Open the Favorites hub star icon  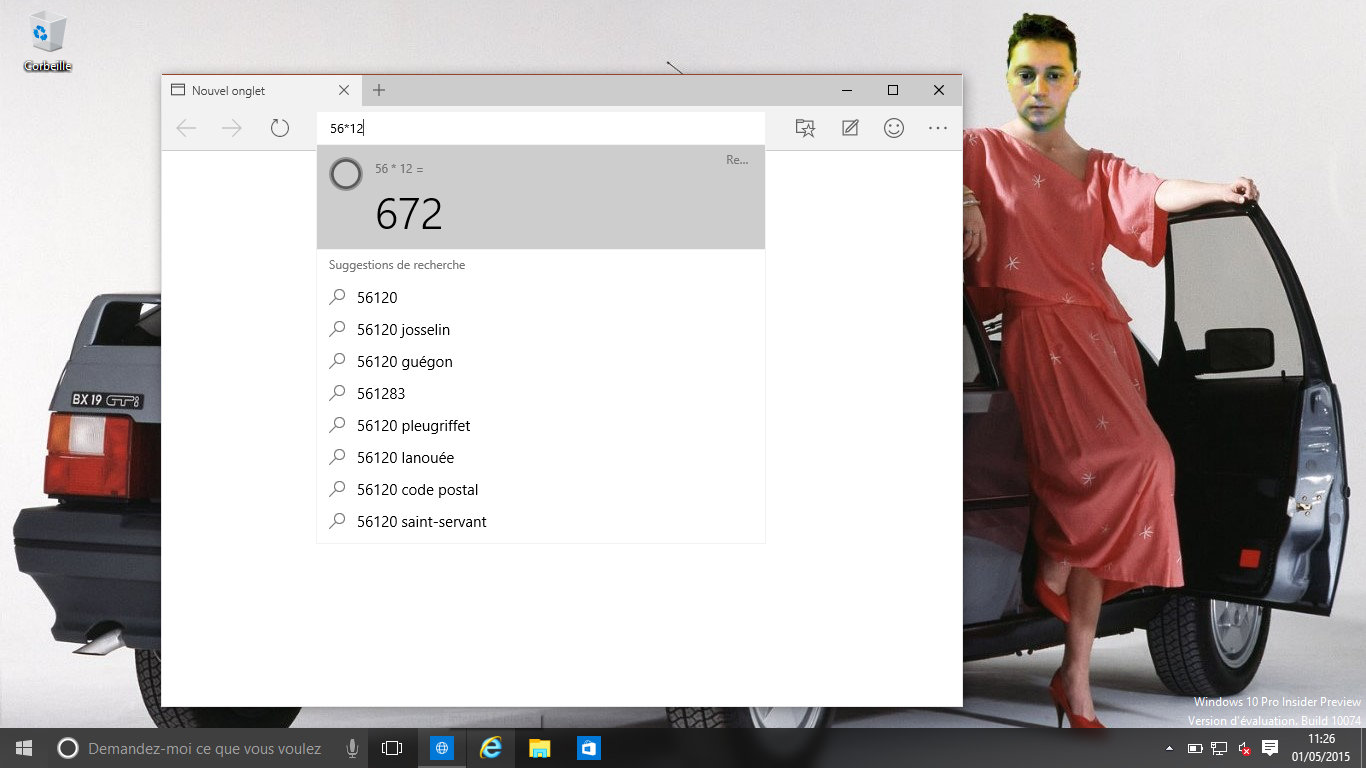tap(805, 128)
